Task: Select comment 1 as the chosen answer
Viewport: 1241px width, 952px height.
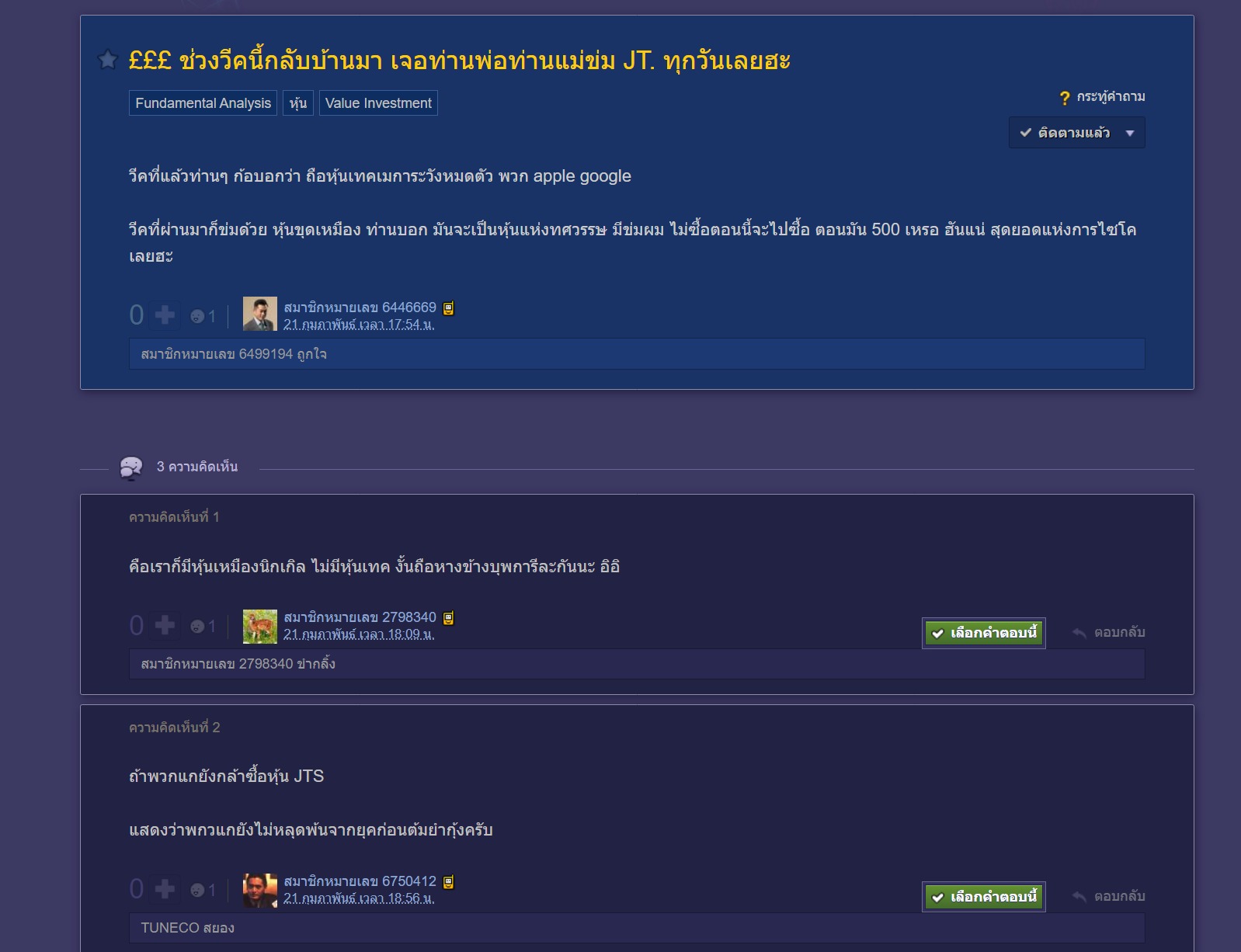Action: pyautogui.click(x=984, y=633)
